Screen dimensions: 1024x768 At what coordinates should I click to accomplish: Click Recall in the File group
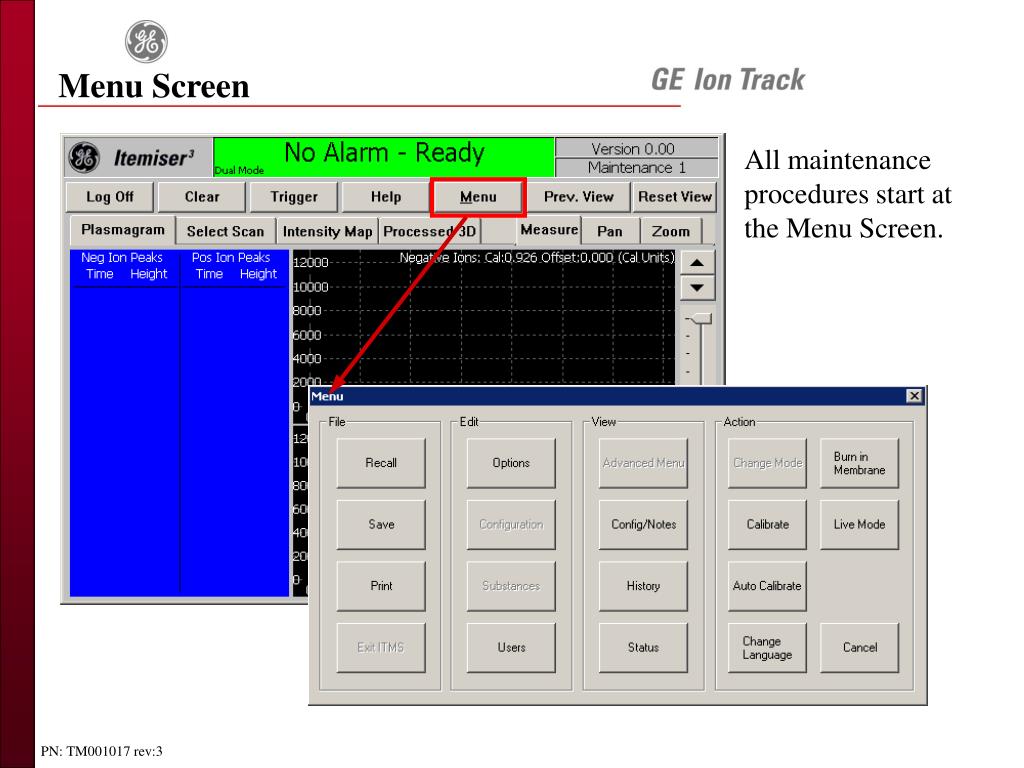click(381, 463)
